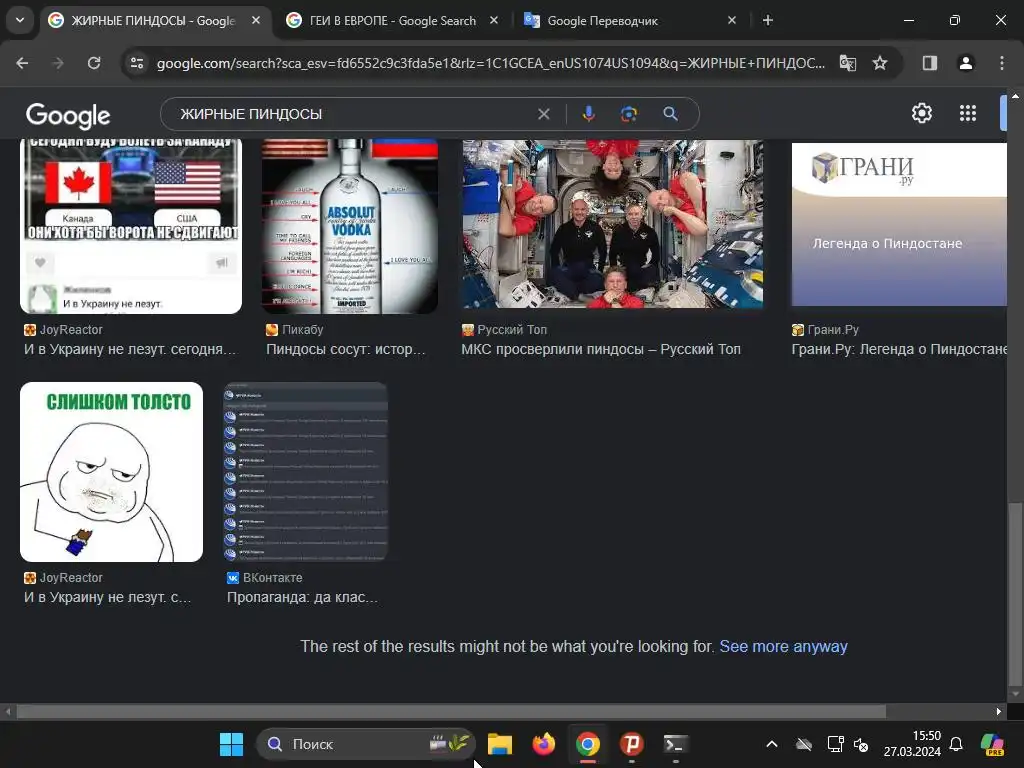Screen dimensions: 1024x768
Task: Open the space station crew image
Action: click(x=613, y=224)
